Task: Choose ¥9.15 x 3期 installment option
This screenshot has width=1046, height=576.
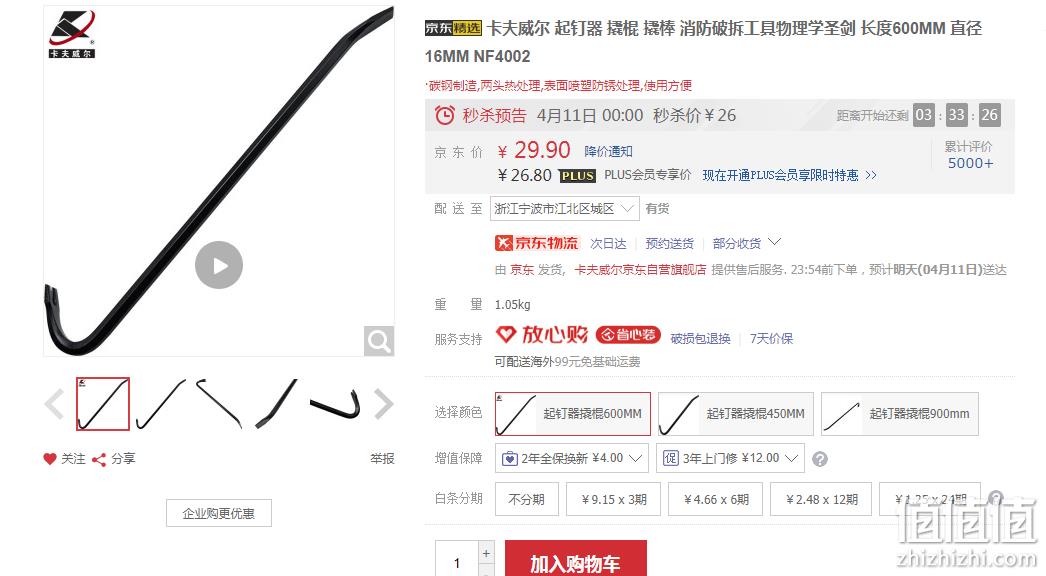Action: 614,499
